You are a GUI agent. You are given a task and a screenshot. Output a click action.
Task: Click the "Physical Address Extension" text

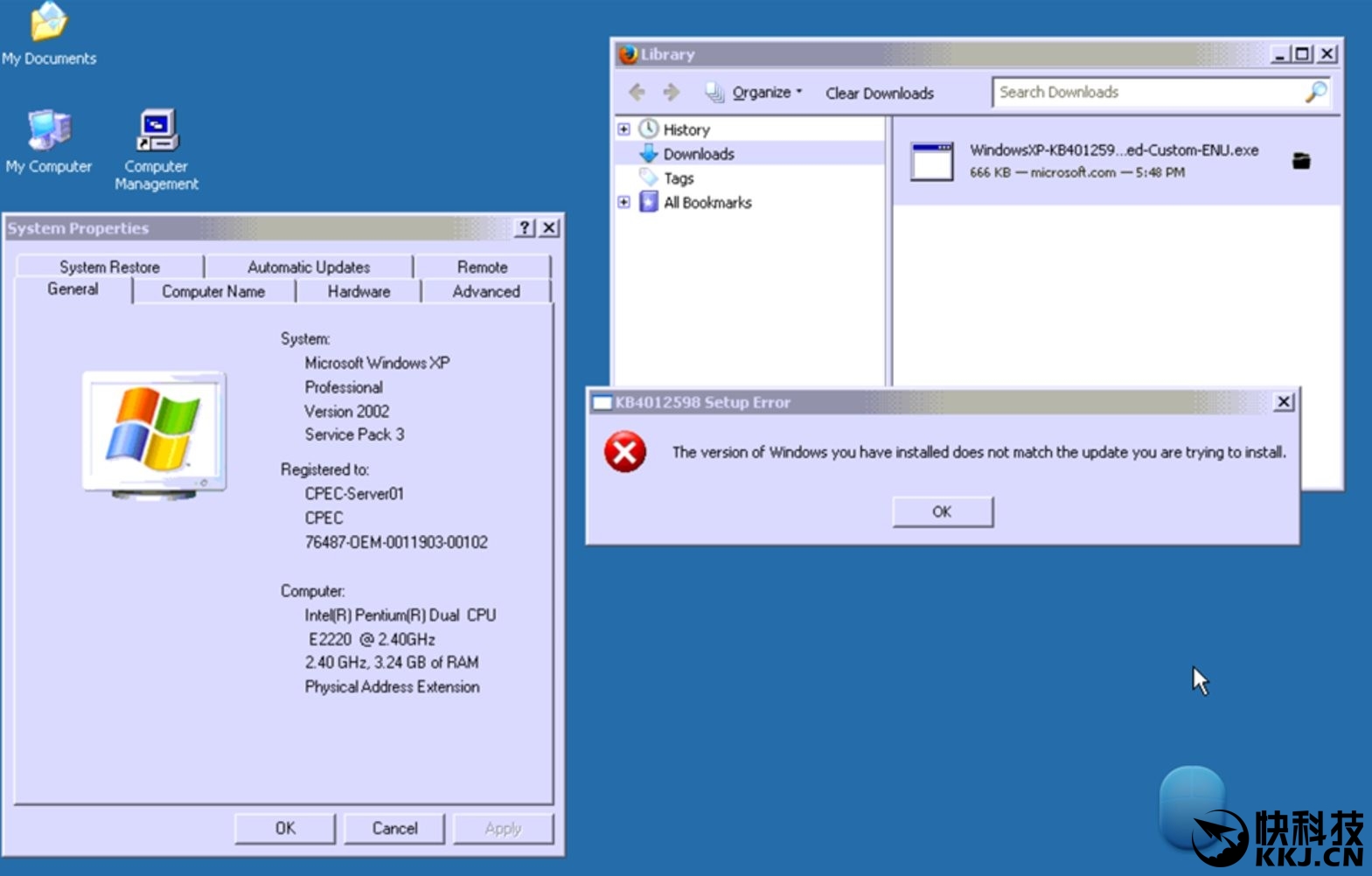coord(392,687)
